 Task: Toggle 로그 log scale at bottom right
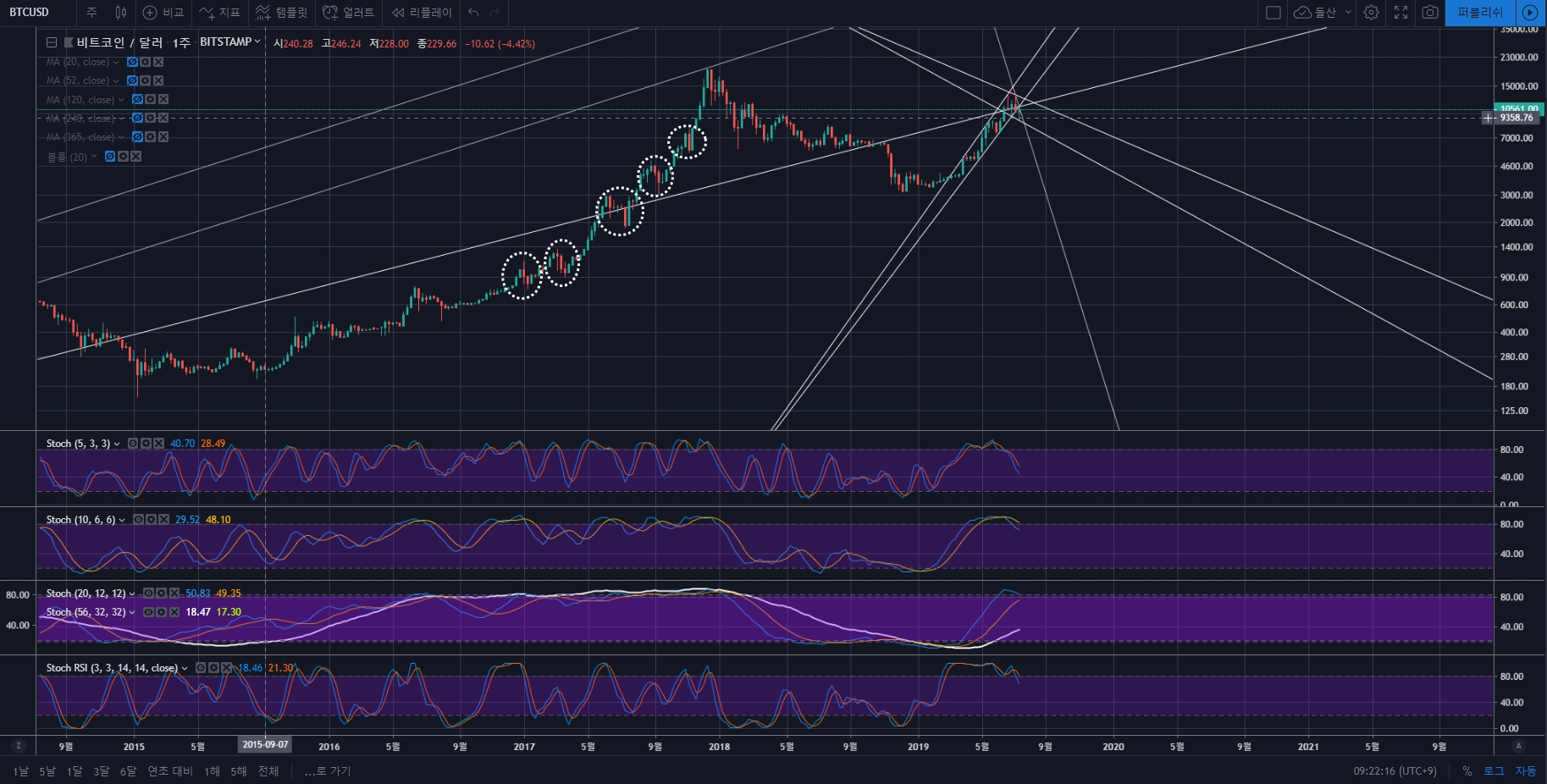(1494, 770)
